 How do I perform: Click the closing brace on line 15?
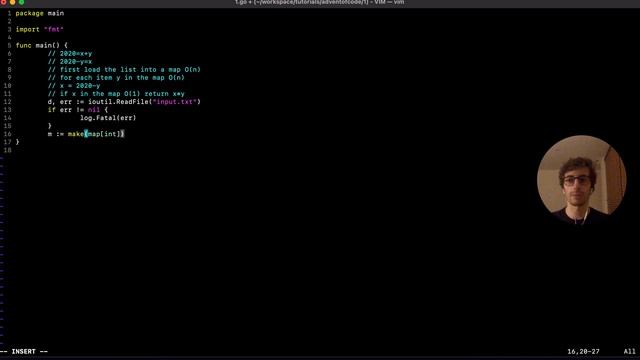(49, 126)
